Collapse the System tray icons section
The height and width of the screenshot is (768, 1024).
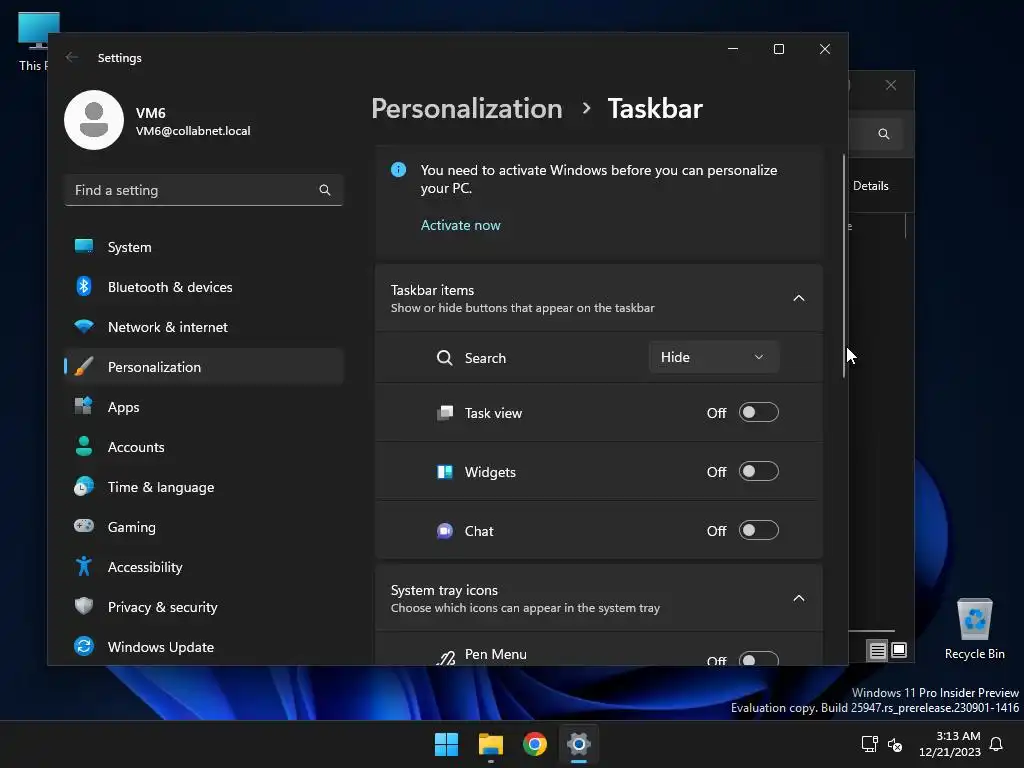pyautogui.click(x=799, y=598)
